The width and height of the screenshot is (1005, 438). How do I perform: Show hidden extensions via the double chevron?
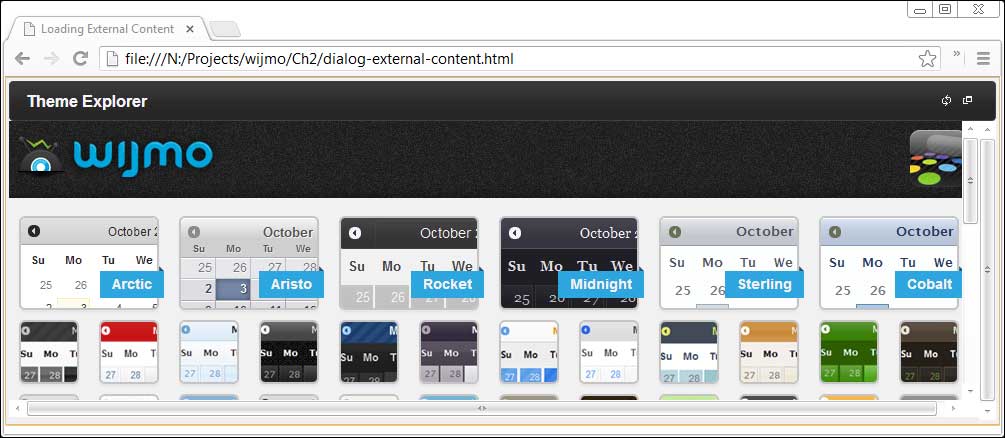click(956, 54)
